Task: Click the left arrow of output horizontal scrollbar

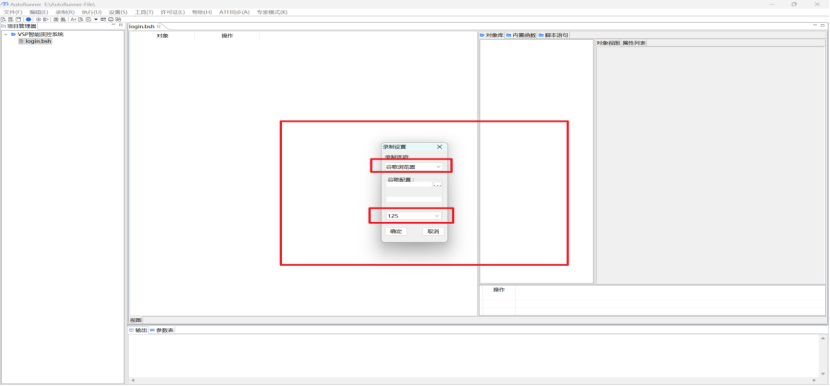Action: tap(132, 380)
